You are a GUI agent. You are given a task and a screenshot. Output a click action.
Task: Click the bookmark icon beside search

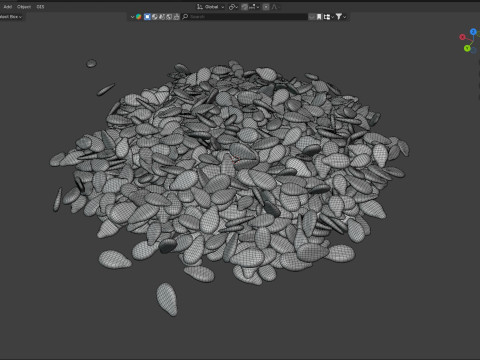pyautogui.click(x=319, y=17)
